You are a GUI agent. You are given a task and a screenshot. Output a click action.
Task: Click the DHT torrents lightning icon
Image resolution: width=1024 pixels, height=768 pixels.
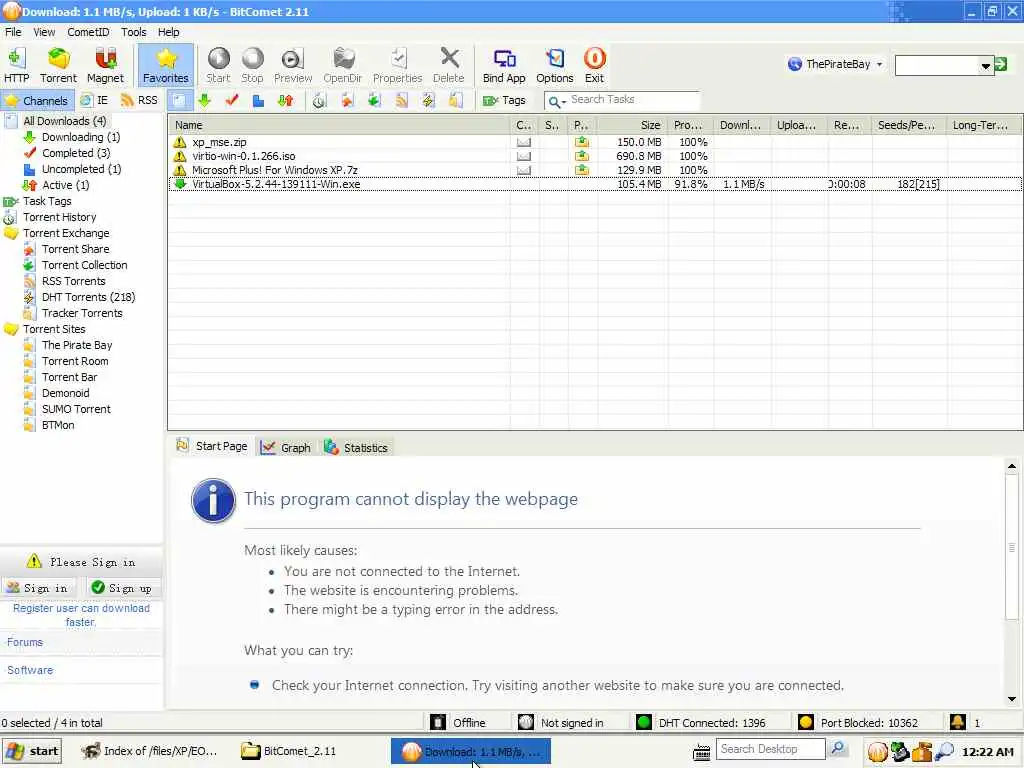pyautogui.click(x=428, y=101)
